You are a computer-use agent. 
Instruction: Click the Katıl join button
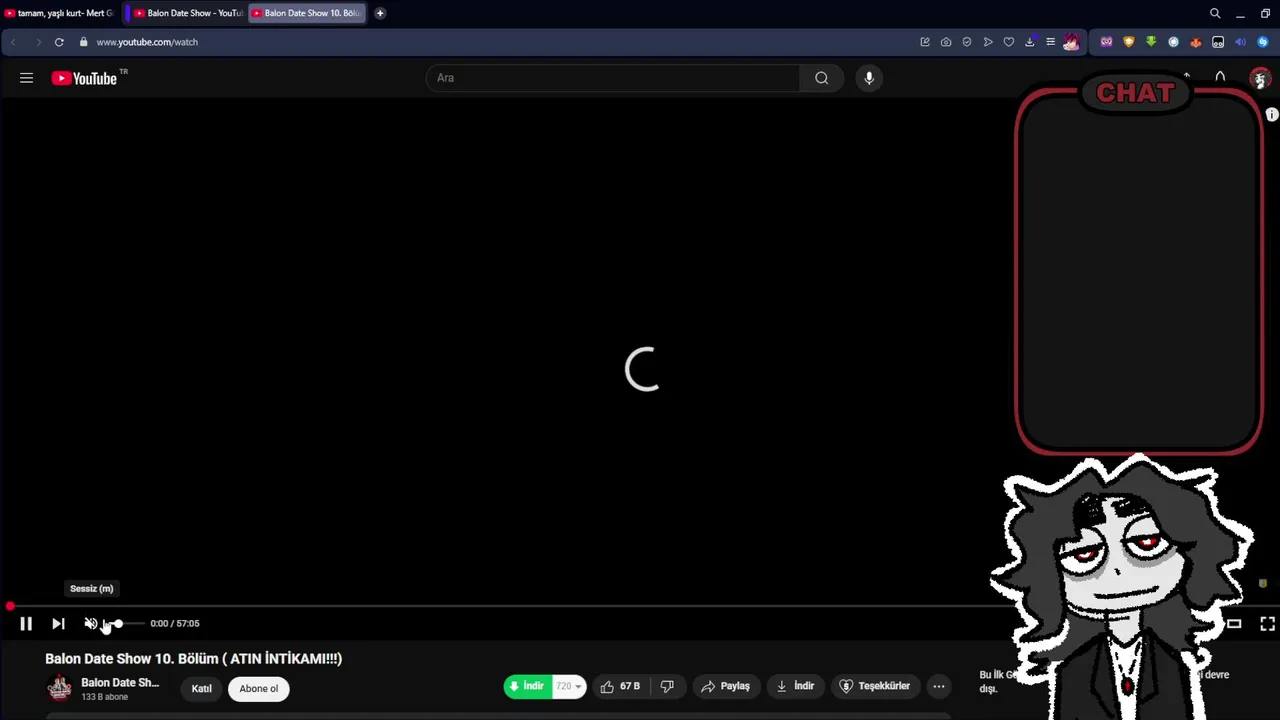[x=201, y=688]
